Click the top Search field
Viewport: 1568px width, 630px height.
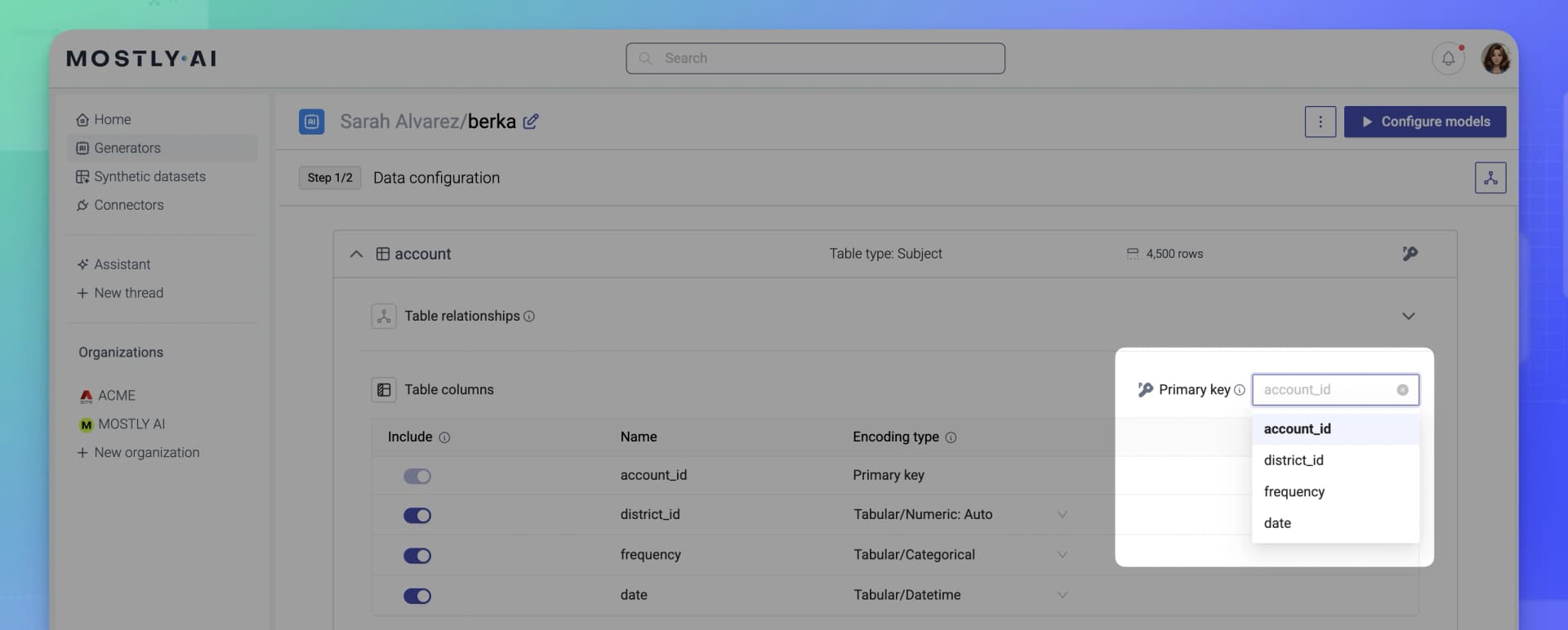815,59
